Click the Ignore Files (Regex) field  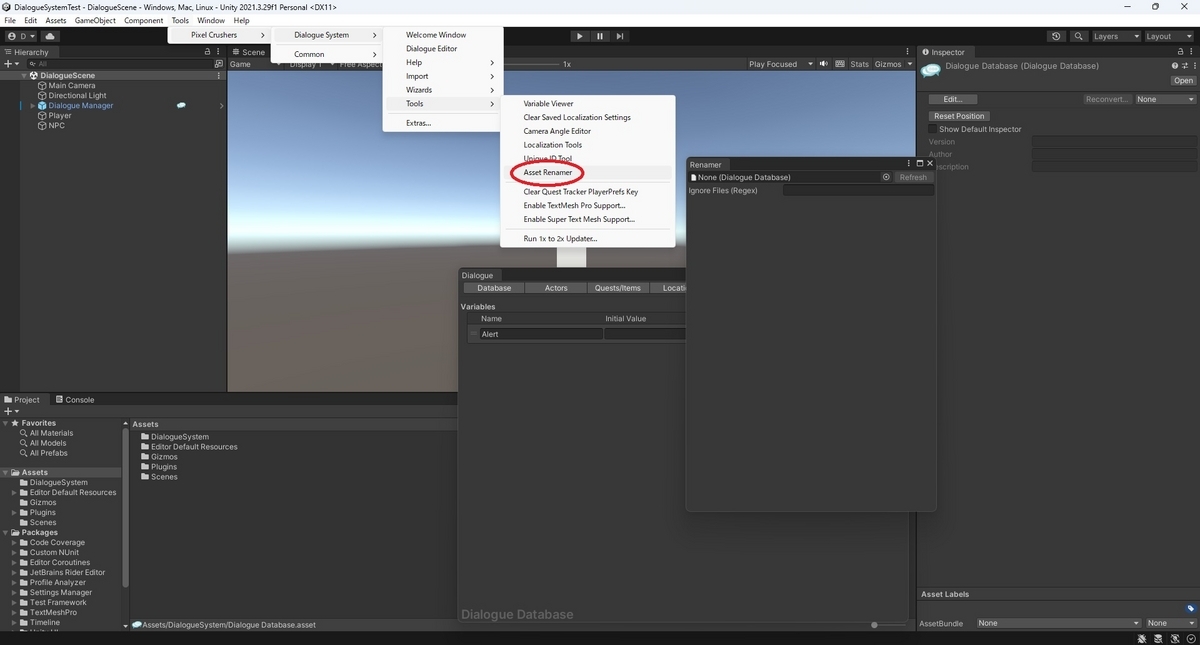point(858,190)
